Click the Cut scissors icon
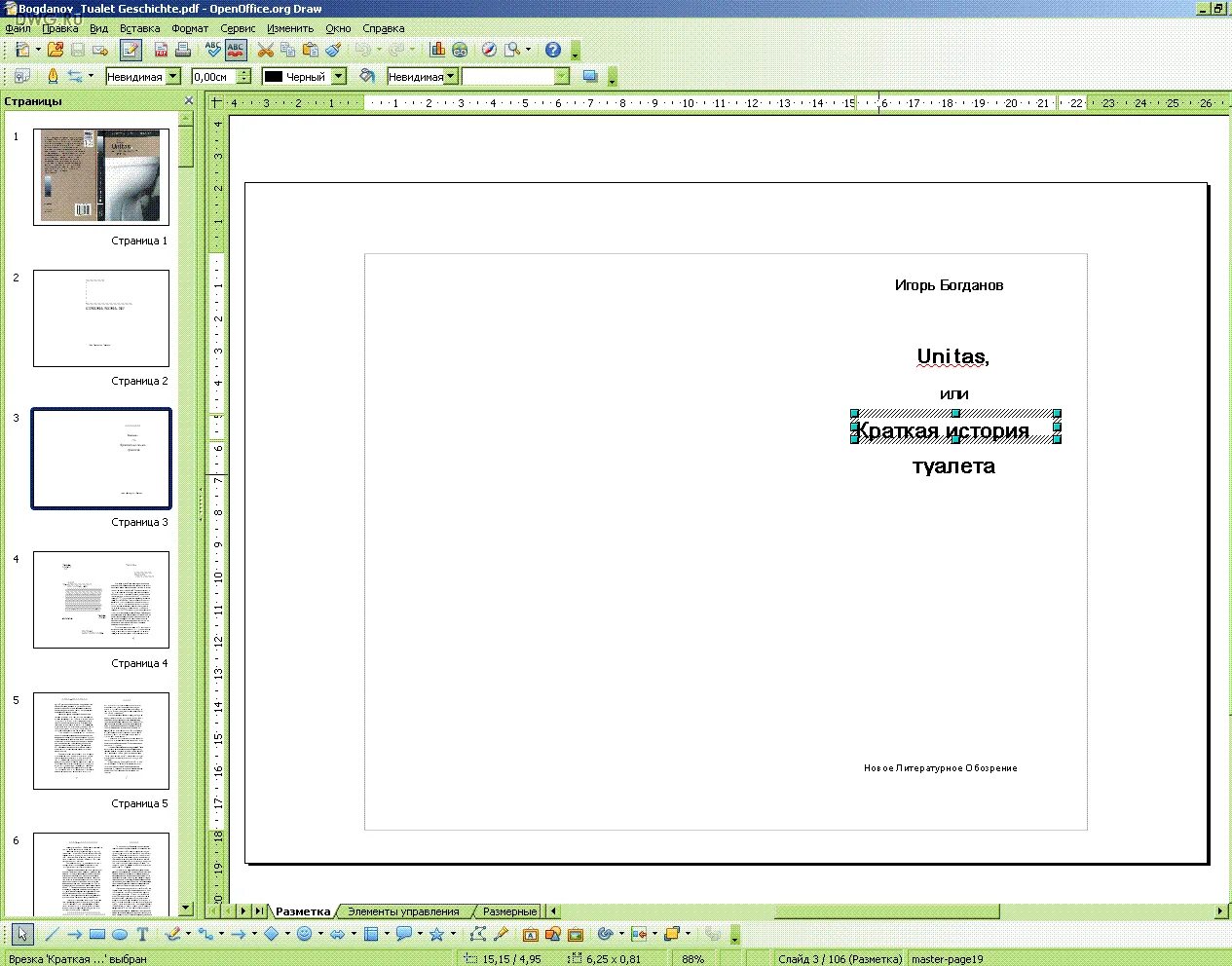 [266, 50]
